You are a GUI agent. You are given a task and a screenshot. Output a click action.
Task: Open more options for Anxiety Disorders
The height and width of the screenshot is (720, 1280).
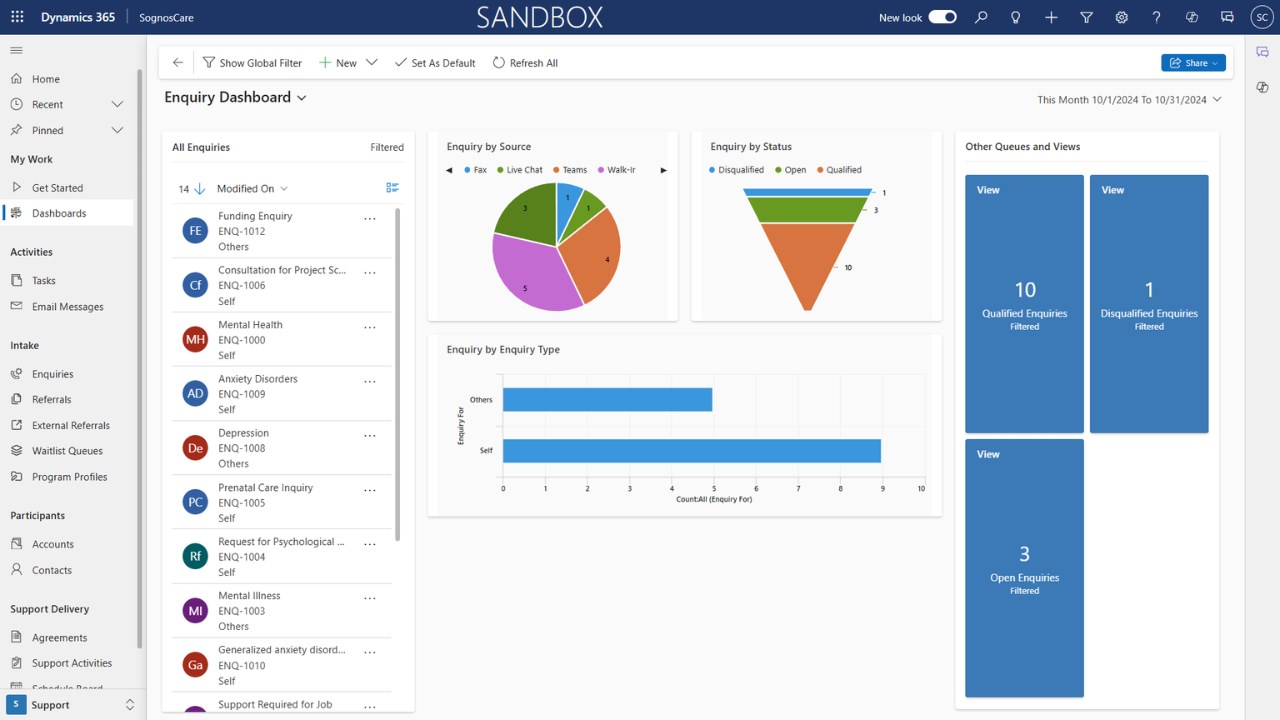pyautogui.click(x=370, y=381)
